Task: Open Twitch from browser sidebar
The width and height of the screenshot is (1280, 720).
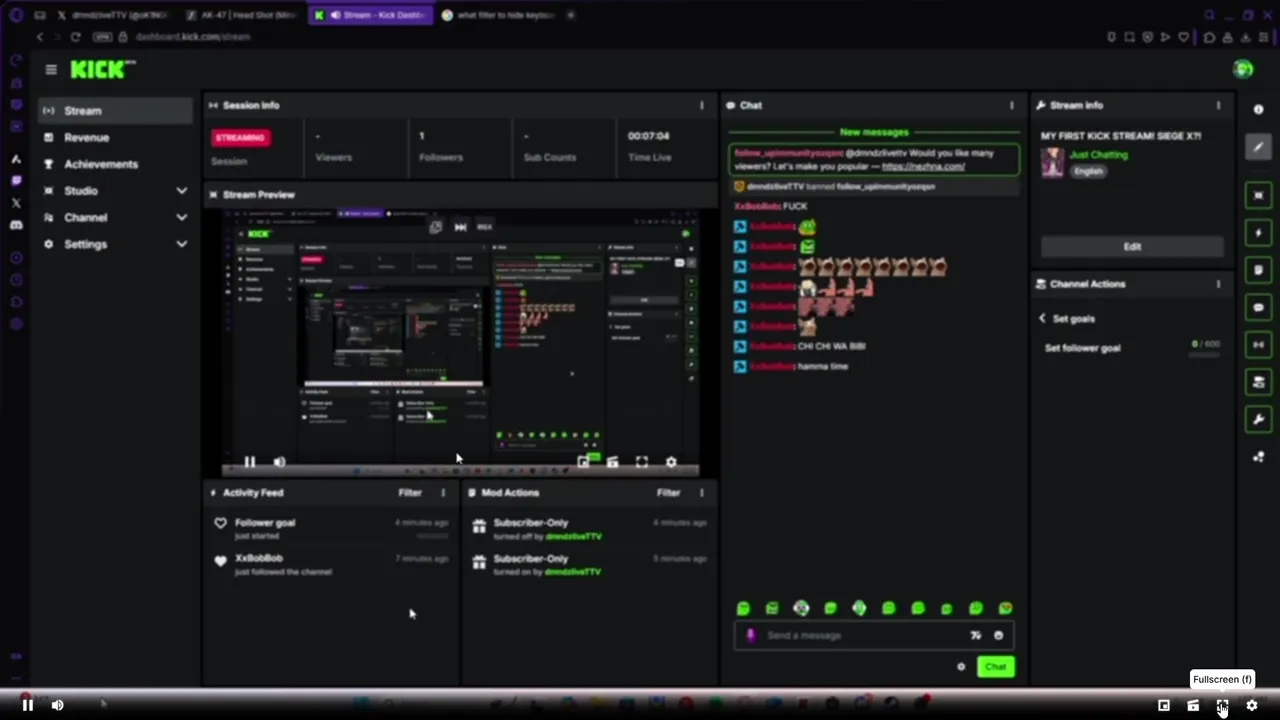Action: [16, 181]
